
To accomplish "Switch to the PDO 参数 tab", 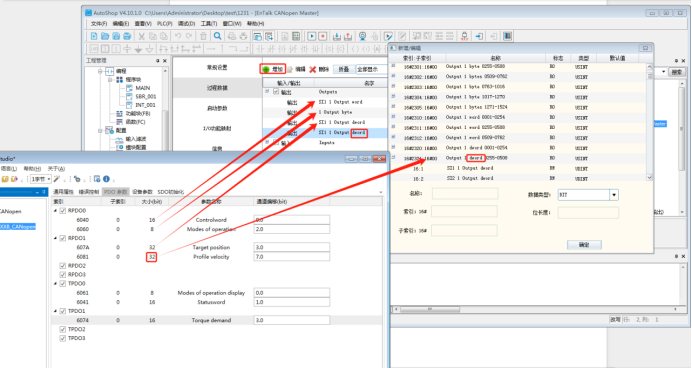I will (x=116, y=192).
